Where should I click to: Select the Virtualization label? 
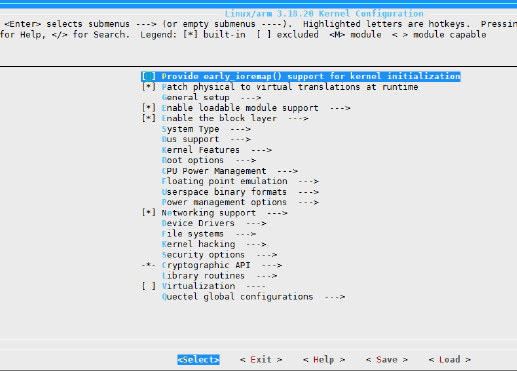pyautogui.click(x=198, y=286)
